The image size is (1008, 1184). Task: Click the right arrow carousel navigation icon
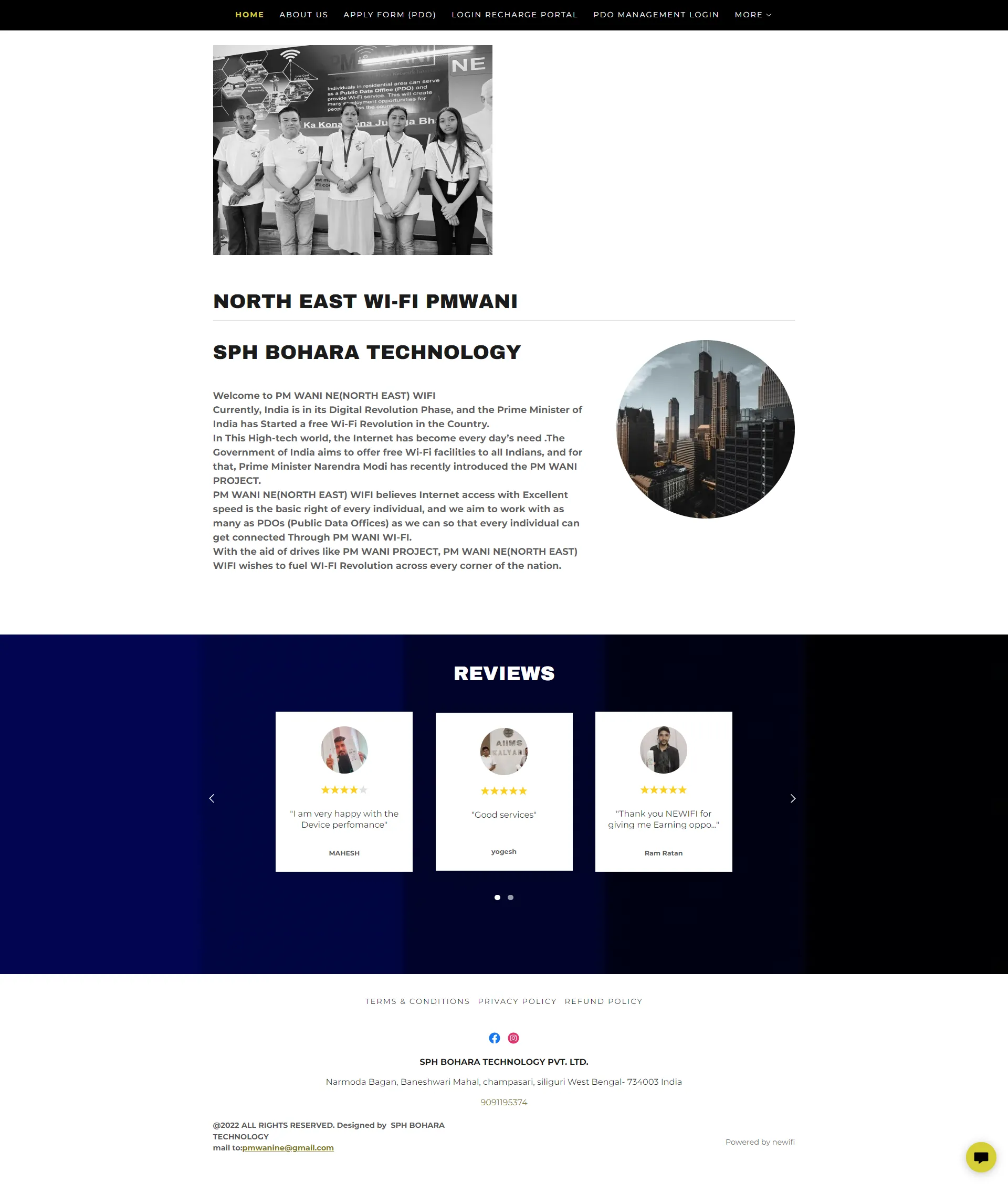(793, 798)
